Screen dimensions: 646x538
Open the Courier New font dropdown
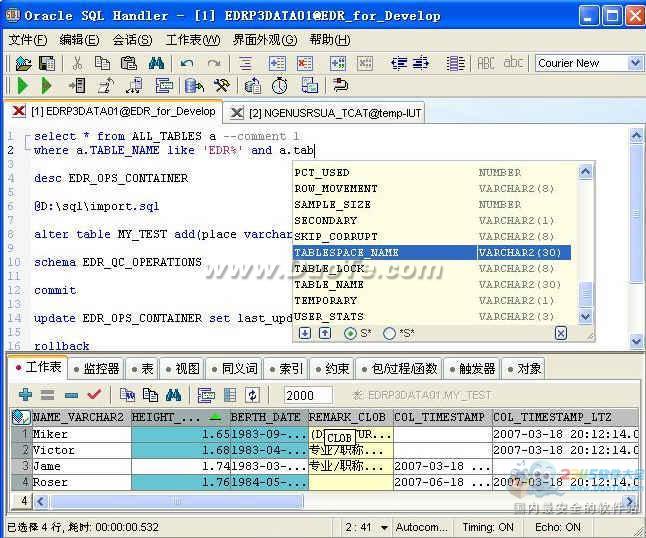click(x=634, y=63)
